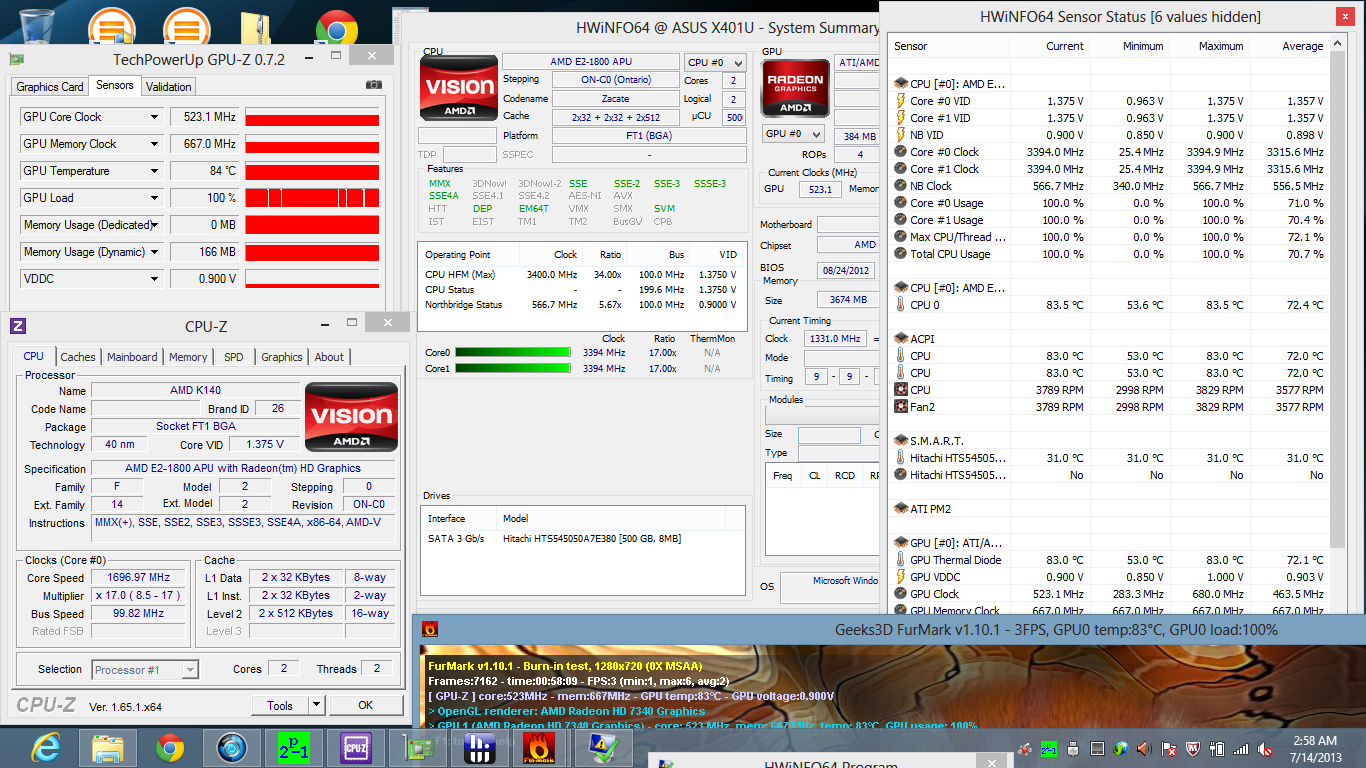Click the Average column header in HWiNFO

[1289, 46]
